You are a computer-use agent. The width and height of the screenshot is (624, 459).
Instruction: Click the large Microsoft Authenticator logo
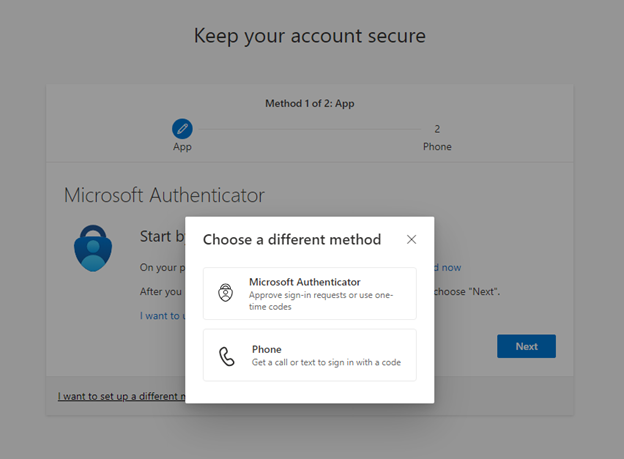point(93,248)
